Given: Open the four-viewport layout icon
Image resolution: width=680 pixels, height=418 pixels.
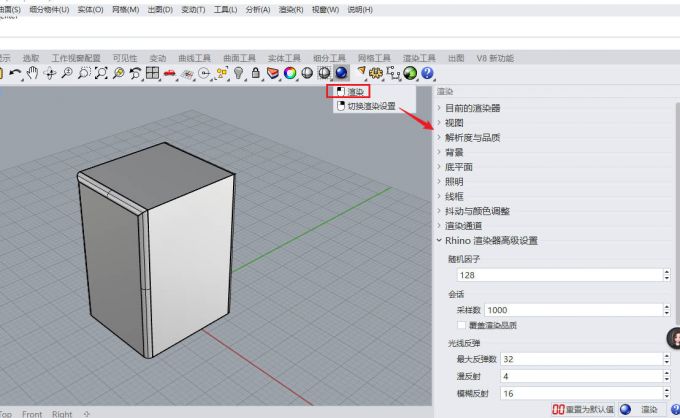Looking at the screenshot, I should coord(152,73).
